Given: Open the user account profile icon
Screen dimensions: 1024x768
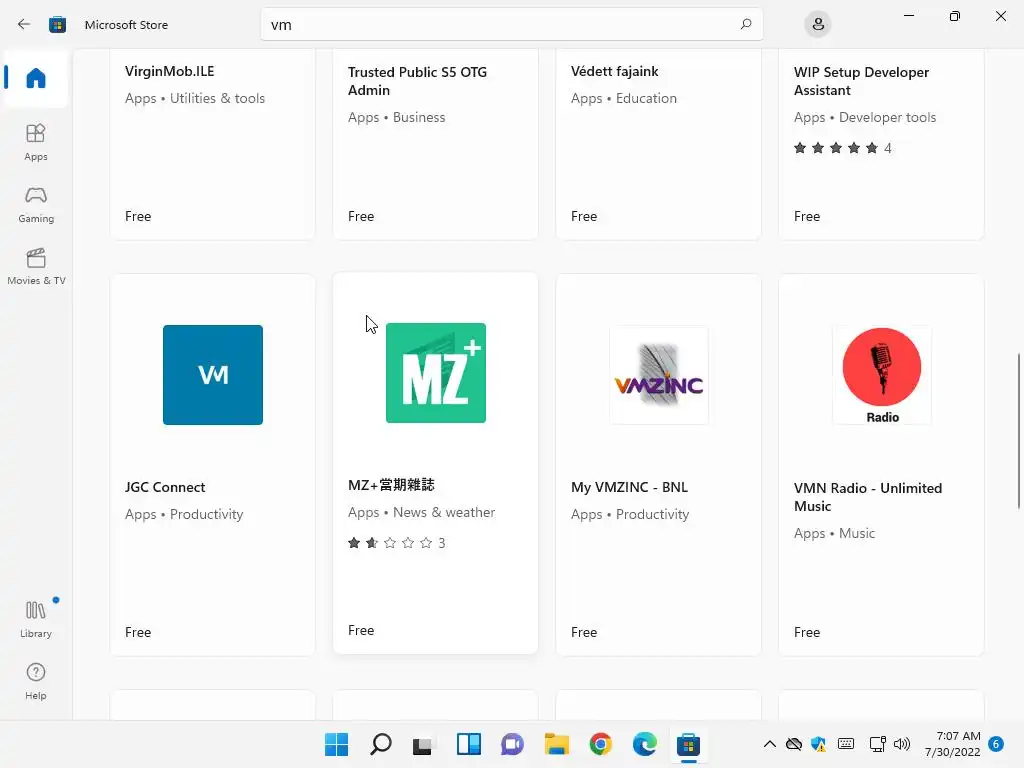Looking at the screenshot, I should [x=818, y=25].
